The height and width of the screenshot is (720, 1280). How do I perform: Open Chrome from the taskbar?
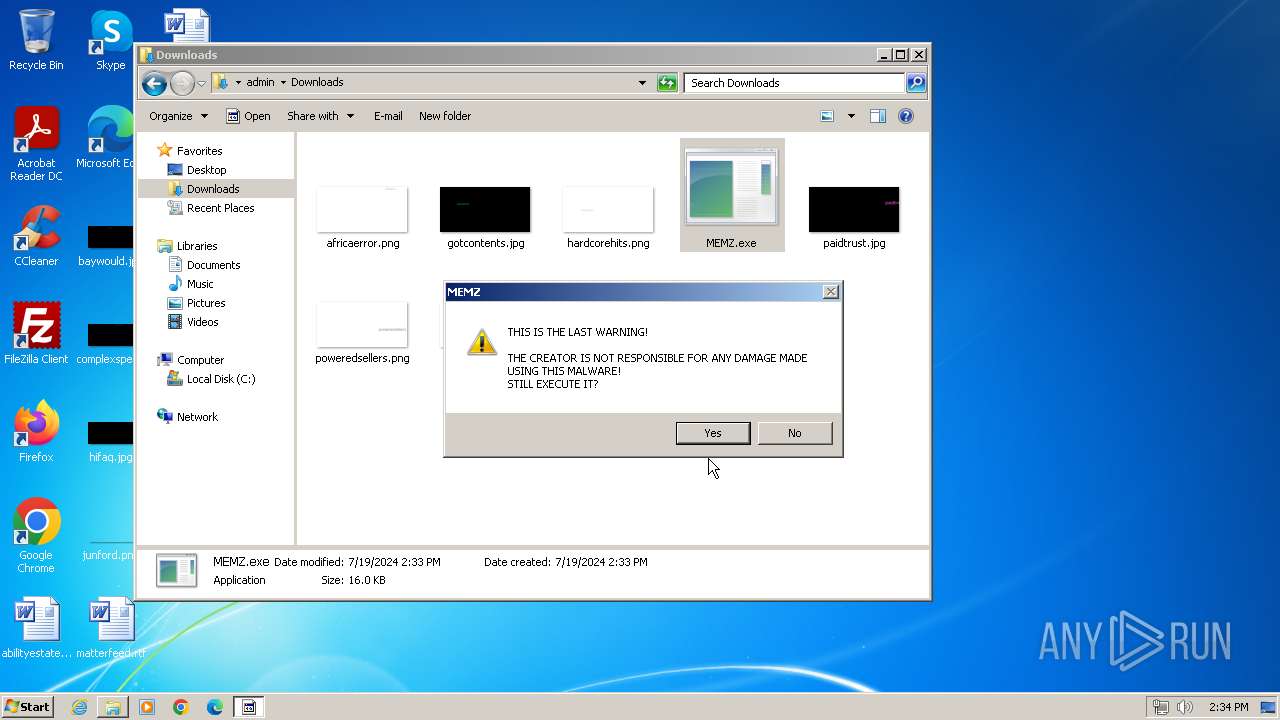[x=181, y=707]
